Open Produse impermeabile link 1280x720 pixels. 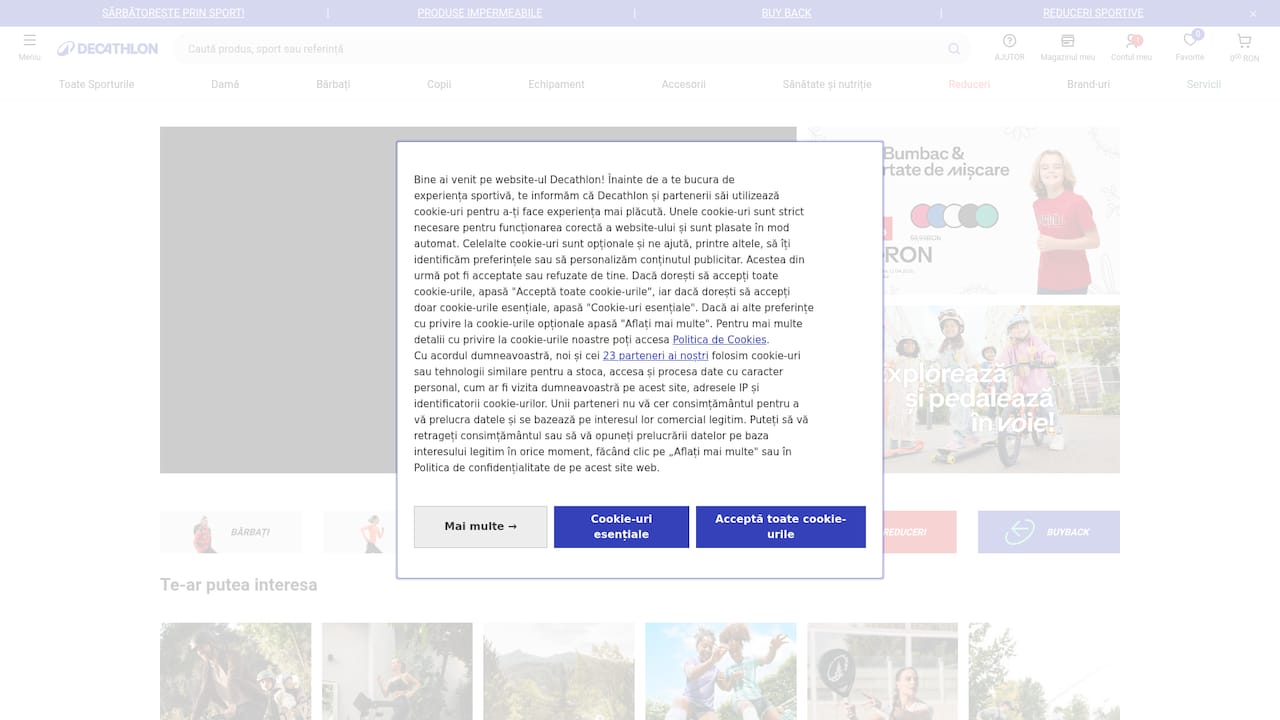(x=480, y=13)
